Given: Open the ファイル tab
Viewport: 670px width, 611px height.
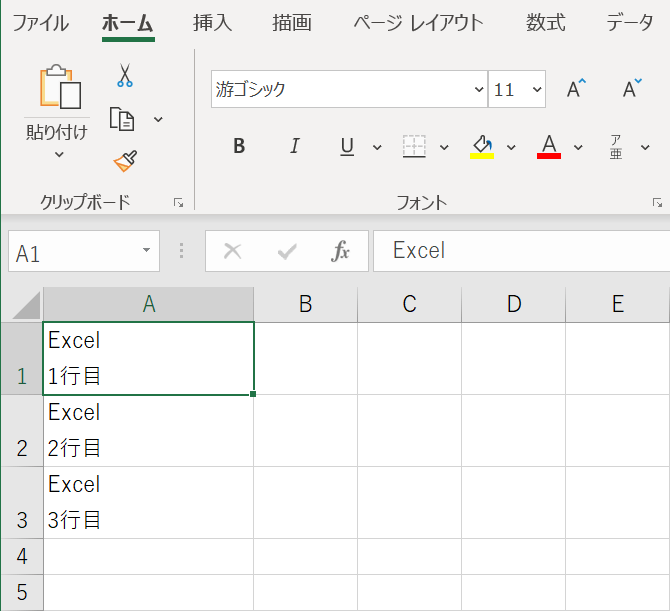Looking at the screenshot, I should pos(41,23).
